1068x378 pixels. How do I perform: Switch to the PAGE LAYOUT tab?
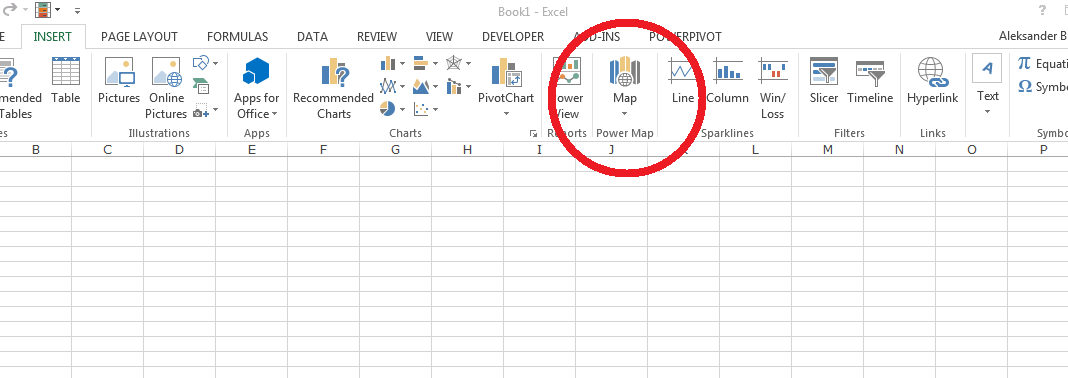point(139,37)
